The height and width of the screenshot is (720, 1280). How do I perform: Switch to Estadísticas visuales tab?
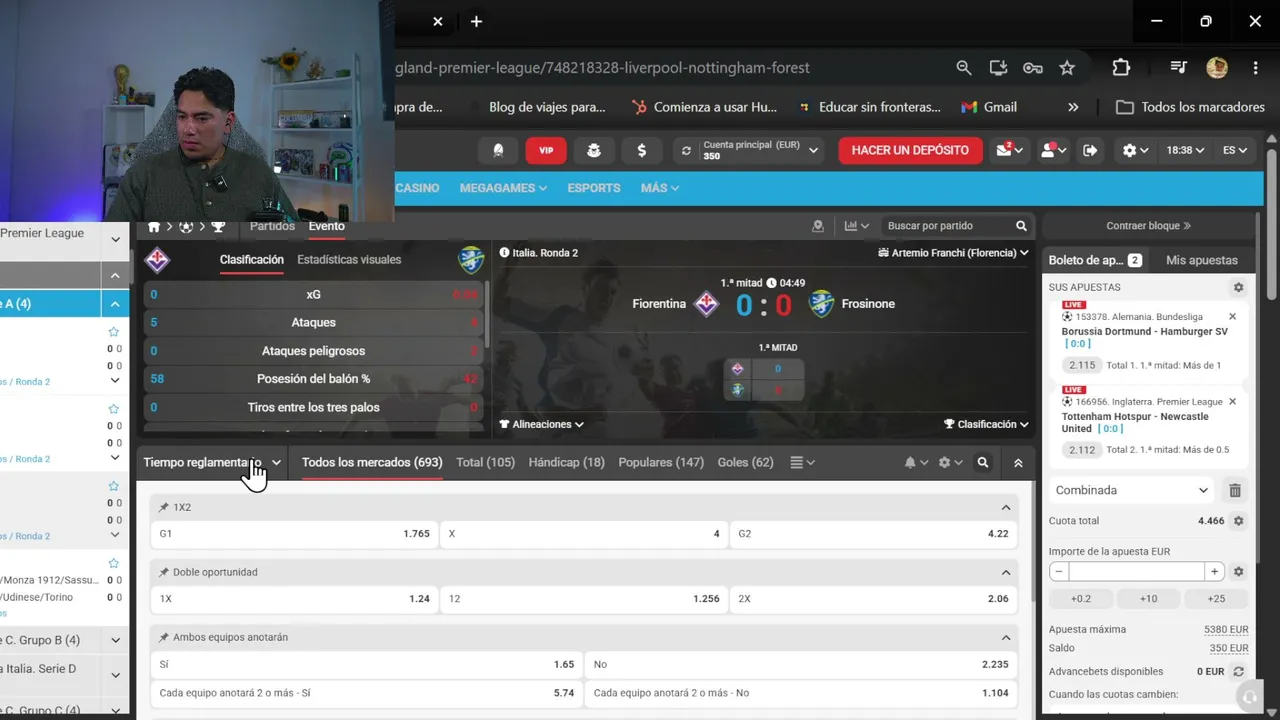pyautogui.click(x=349, y=259)
